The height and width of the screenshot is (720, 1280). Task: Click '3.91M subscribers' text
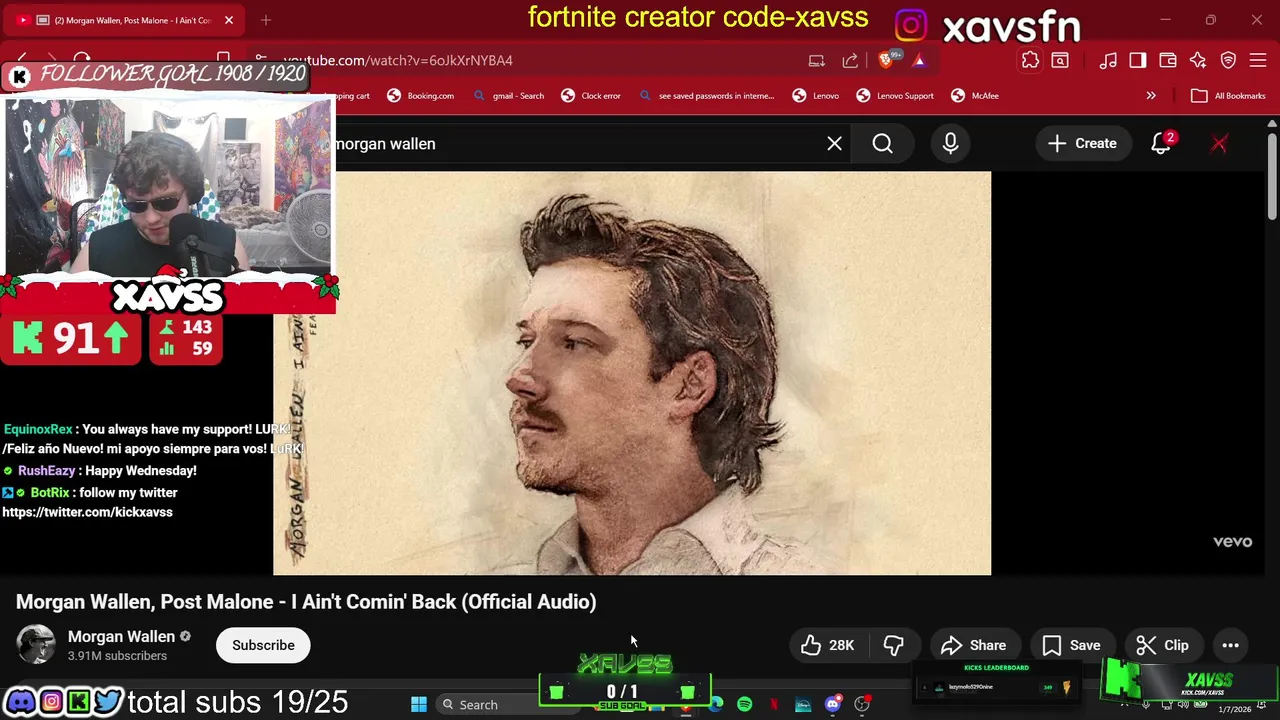tap(117, 656)
